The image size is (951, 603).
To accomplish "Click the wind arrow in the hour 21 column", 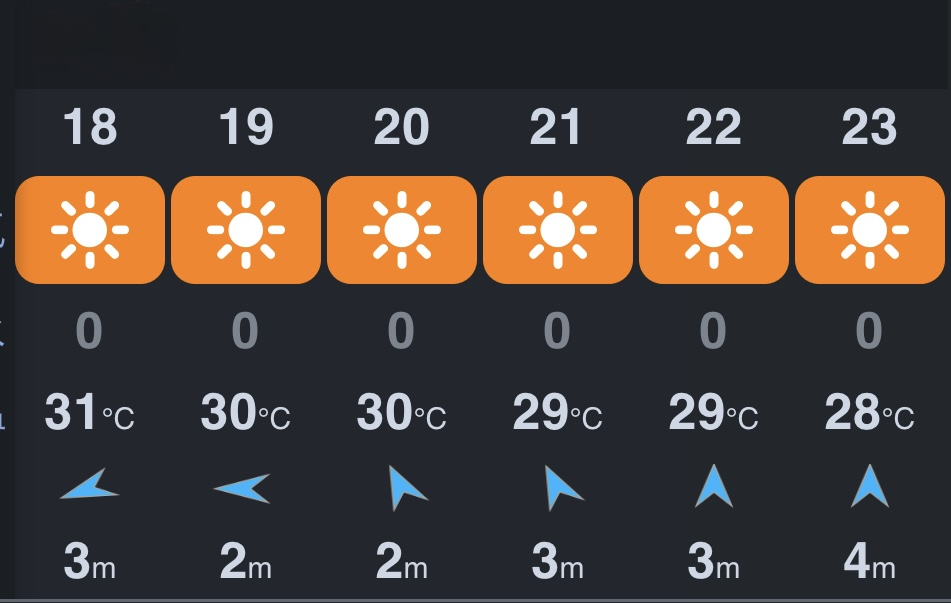I will pyautogui.click(x=562, y=487).
